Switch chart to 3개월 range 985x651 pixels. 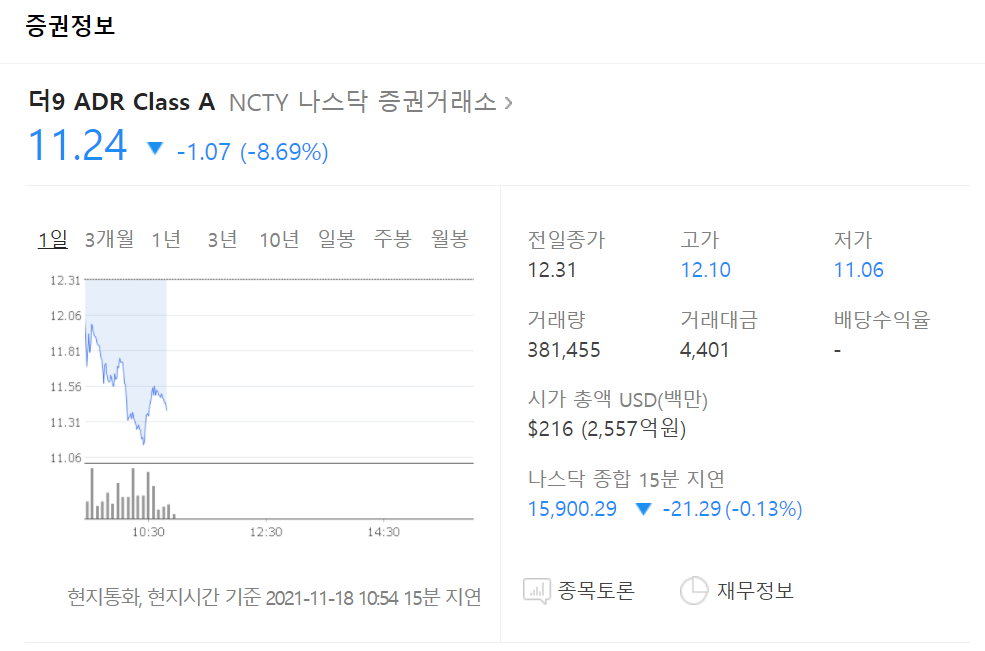pyautogui.click(x=109, y=239)
